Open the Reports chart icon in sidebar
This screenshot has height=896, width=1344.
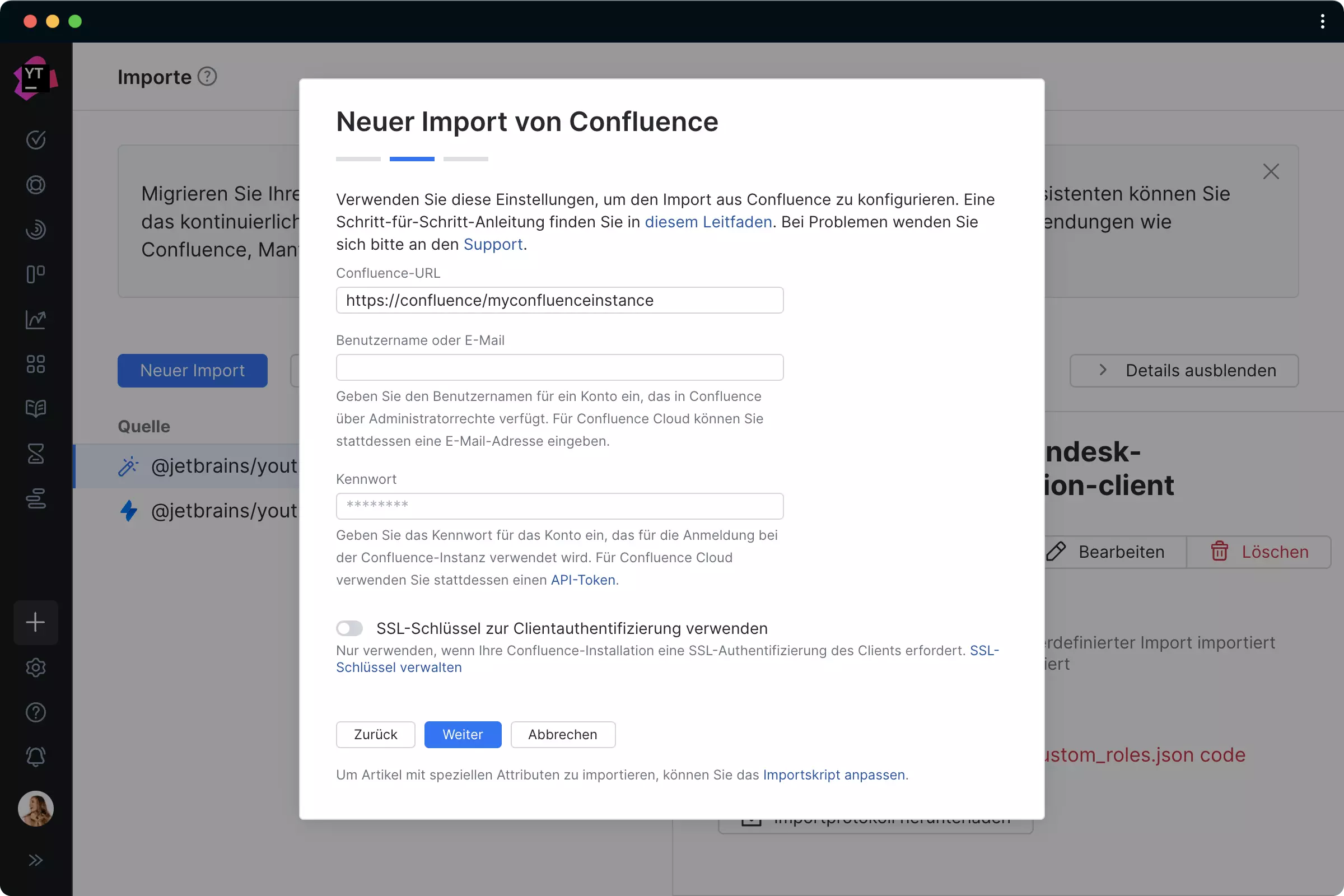[x=35, y=320]
